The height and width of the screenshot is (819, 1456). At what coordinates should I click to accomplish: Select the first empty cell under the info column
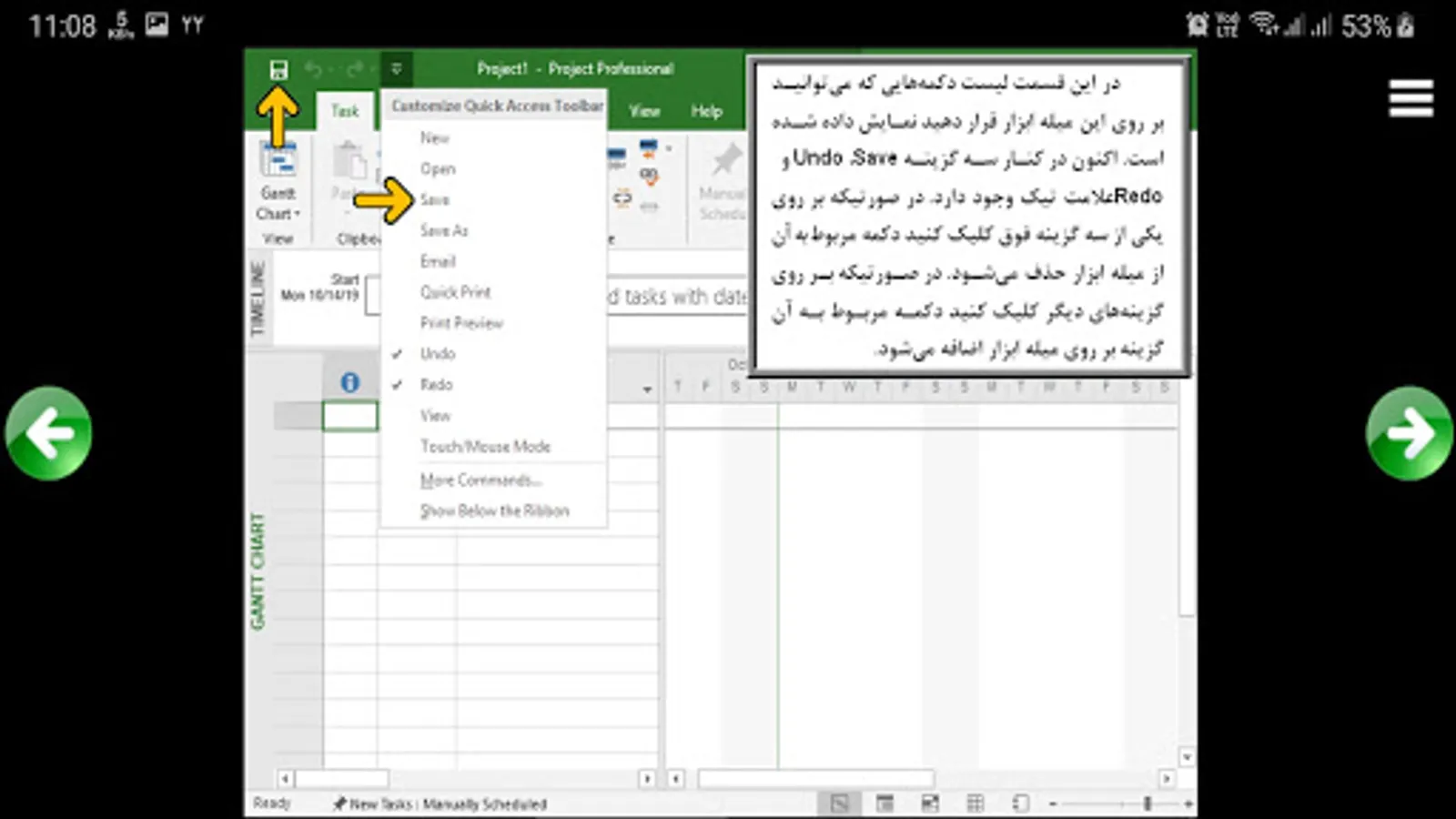[x=350, y=416]
